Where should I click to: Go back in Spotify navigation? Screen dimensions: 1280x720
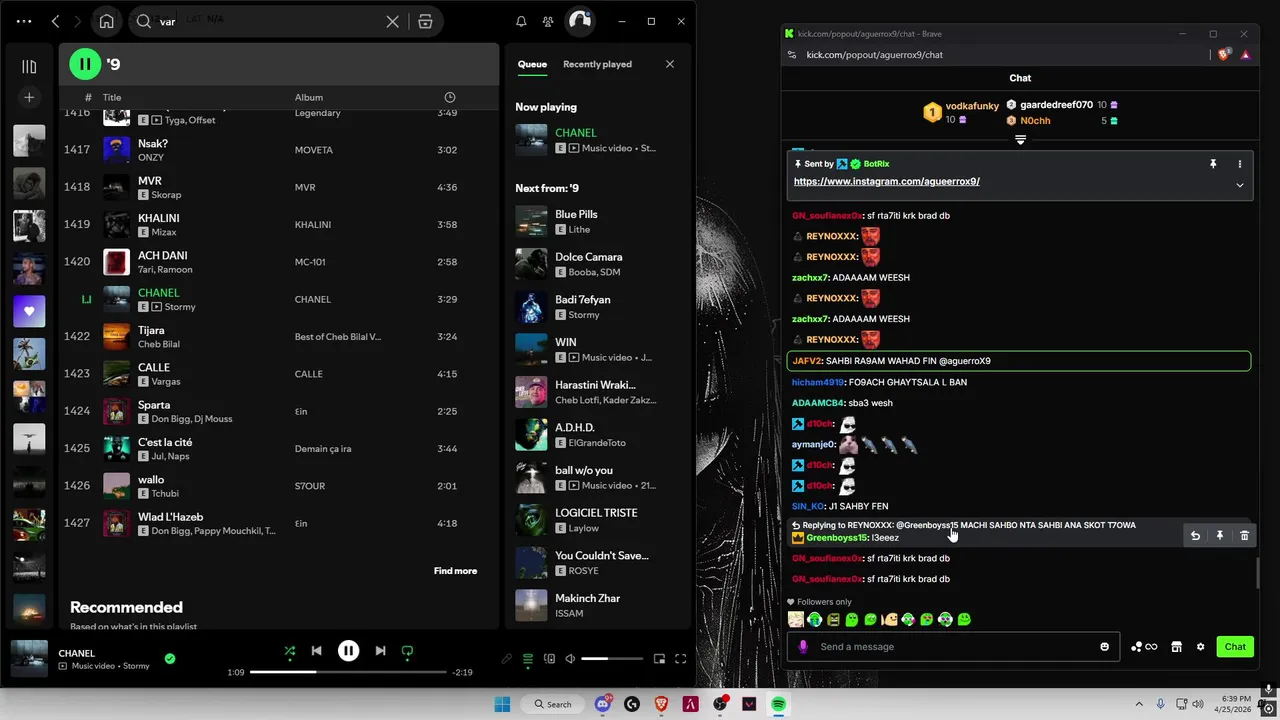[55, 21]
